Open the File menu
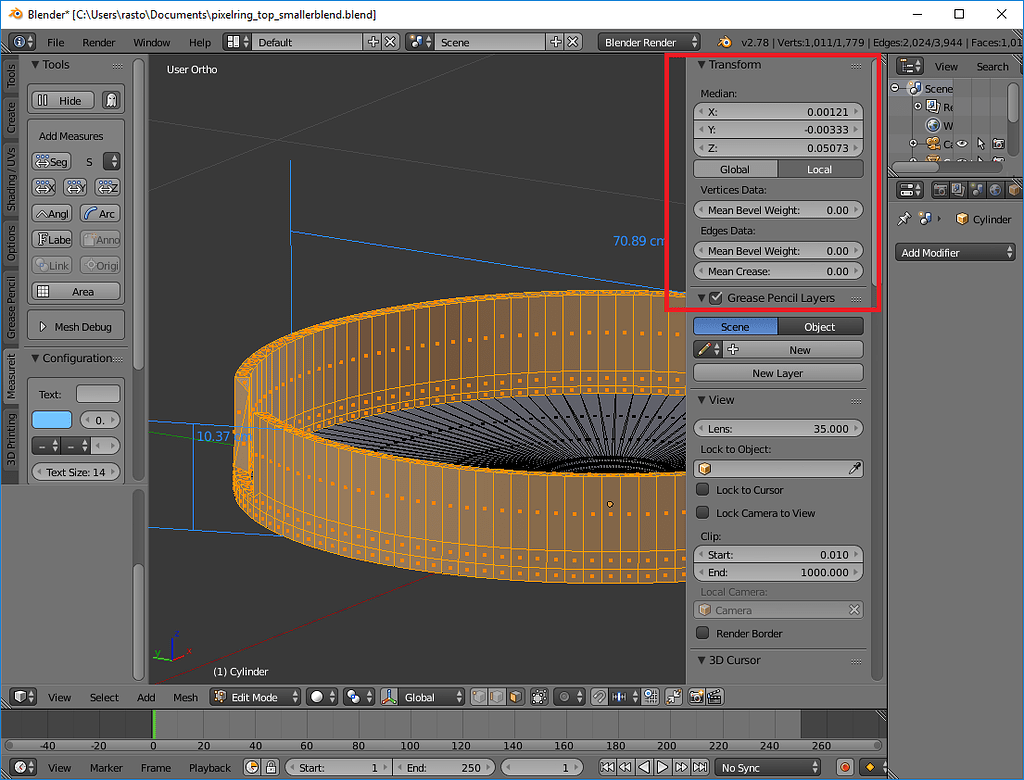This screenshot has height=780, width=1024. click(x=56, y=42)
